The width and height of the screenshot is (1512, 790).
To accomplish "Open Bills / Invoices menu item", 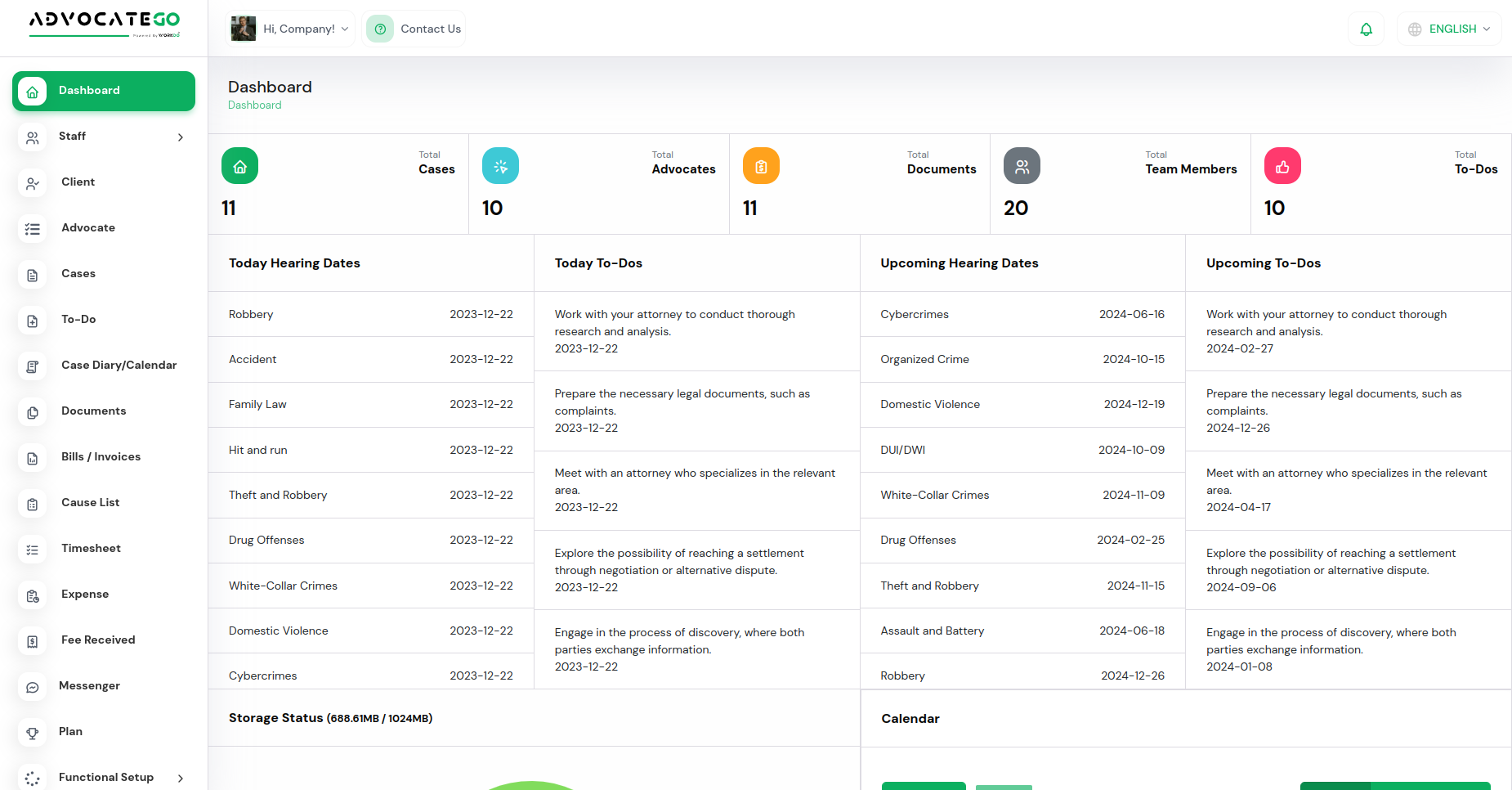I will coord(101,457).
